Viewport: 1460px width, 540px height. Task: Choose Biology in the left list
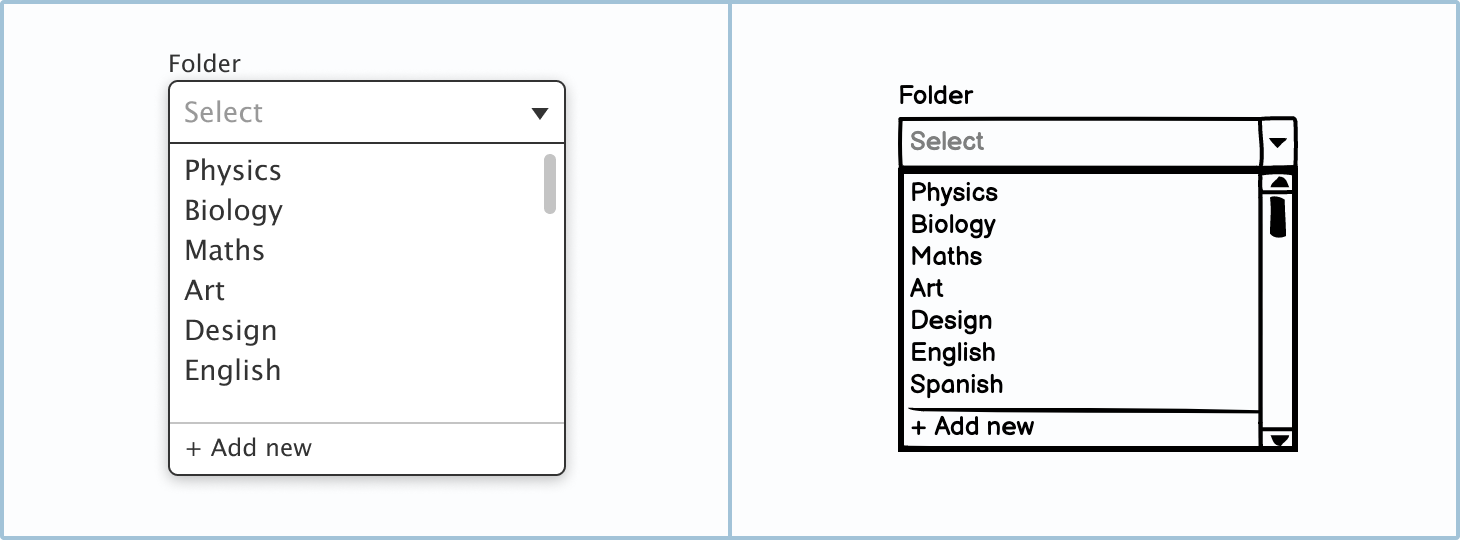coord(234,211)
